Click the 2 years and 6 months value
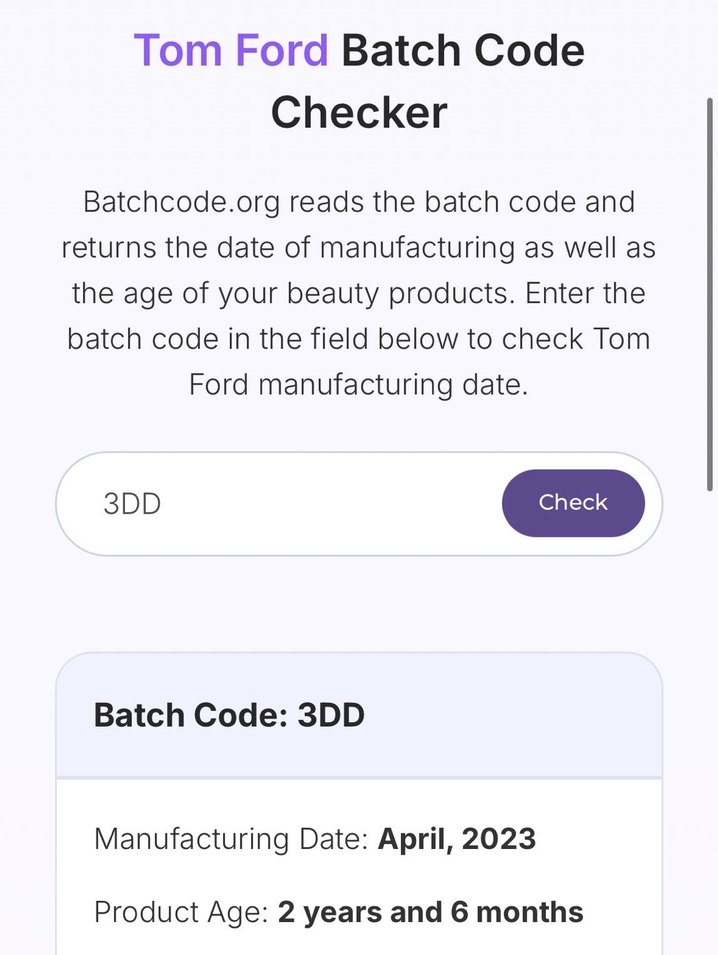This screenshot has width=718, height=955. tap(431, 912)
